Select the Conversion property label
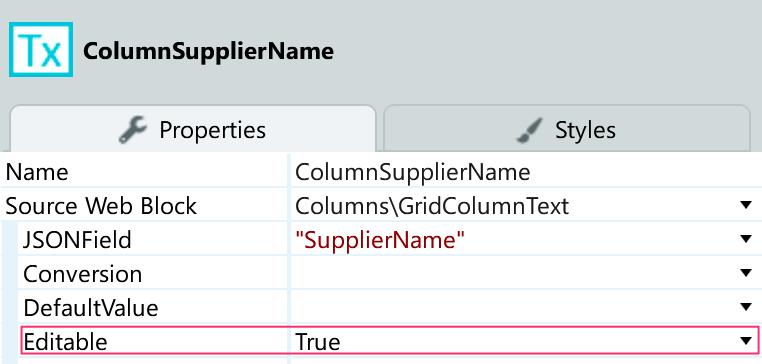 point(83,274)
